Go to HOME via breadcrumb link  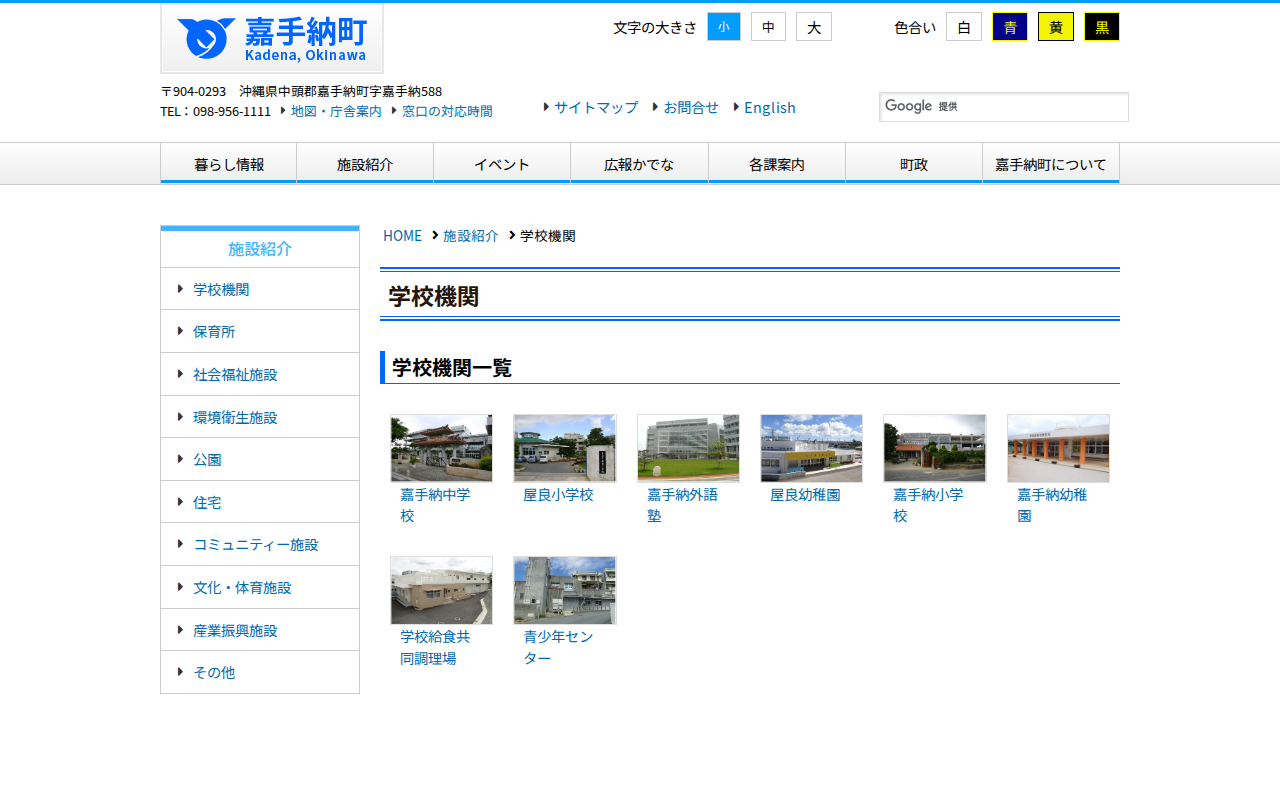pos(402,235)
